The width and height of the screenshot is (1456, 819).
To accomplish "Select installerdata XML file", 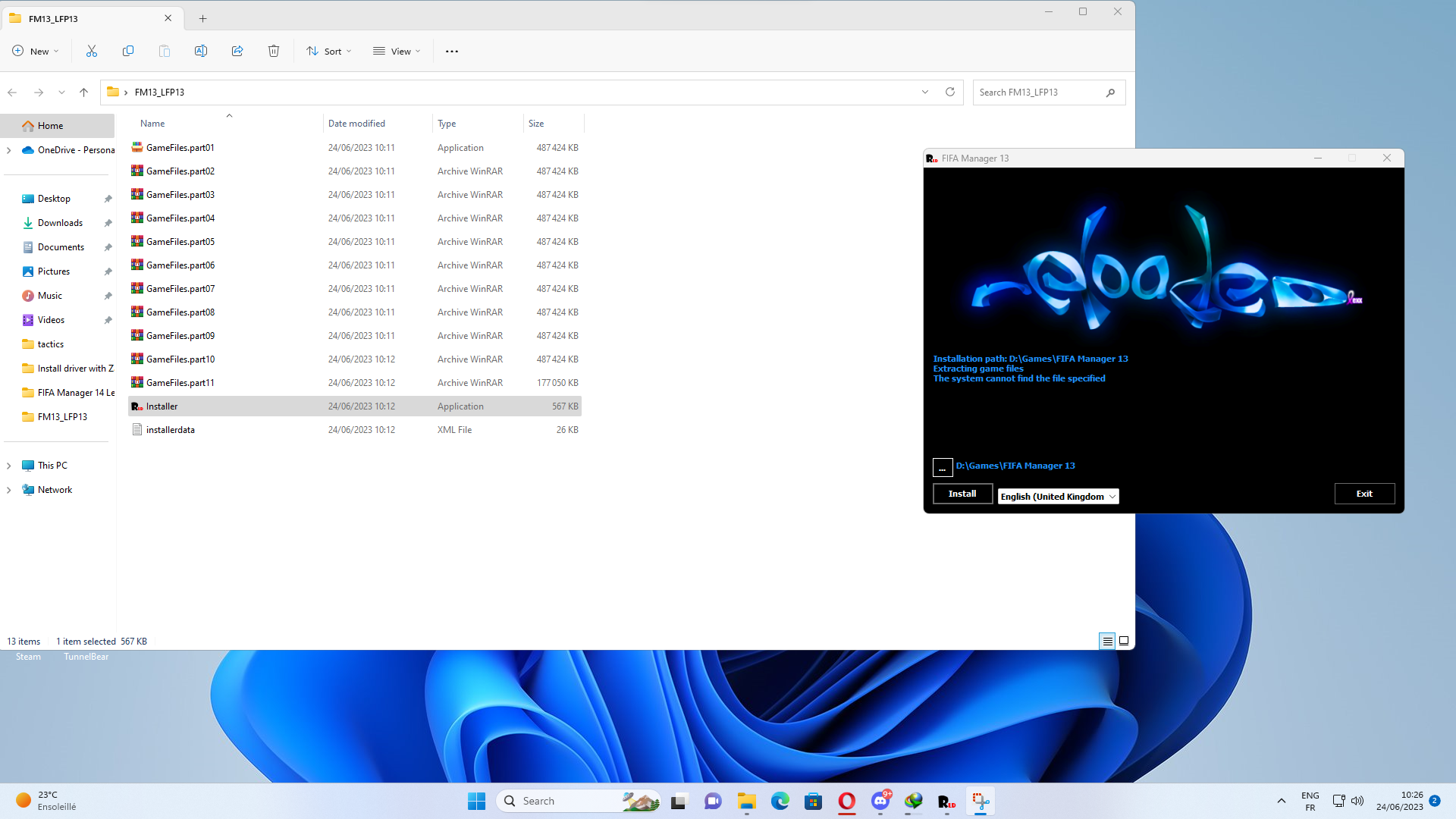I will 355,430.
